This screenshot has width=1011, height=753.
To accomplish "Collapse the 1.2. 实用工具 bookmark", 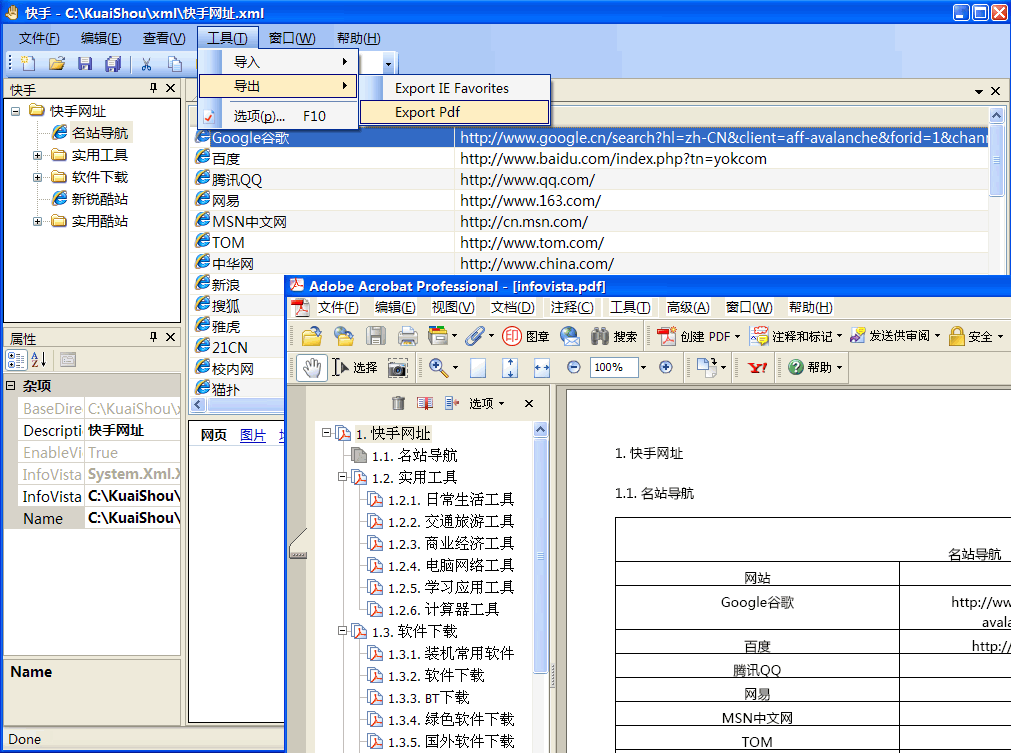I will pyautogui.click(x=342, y=477).
